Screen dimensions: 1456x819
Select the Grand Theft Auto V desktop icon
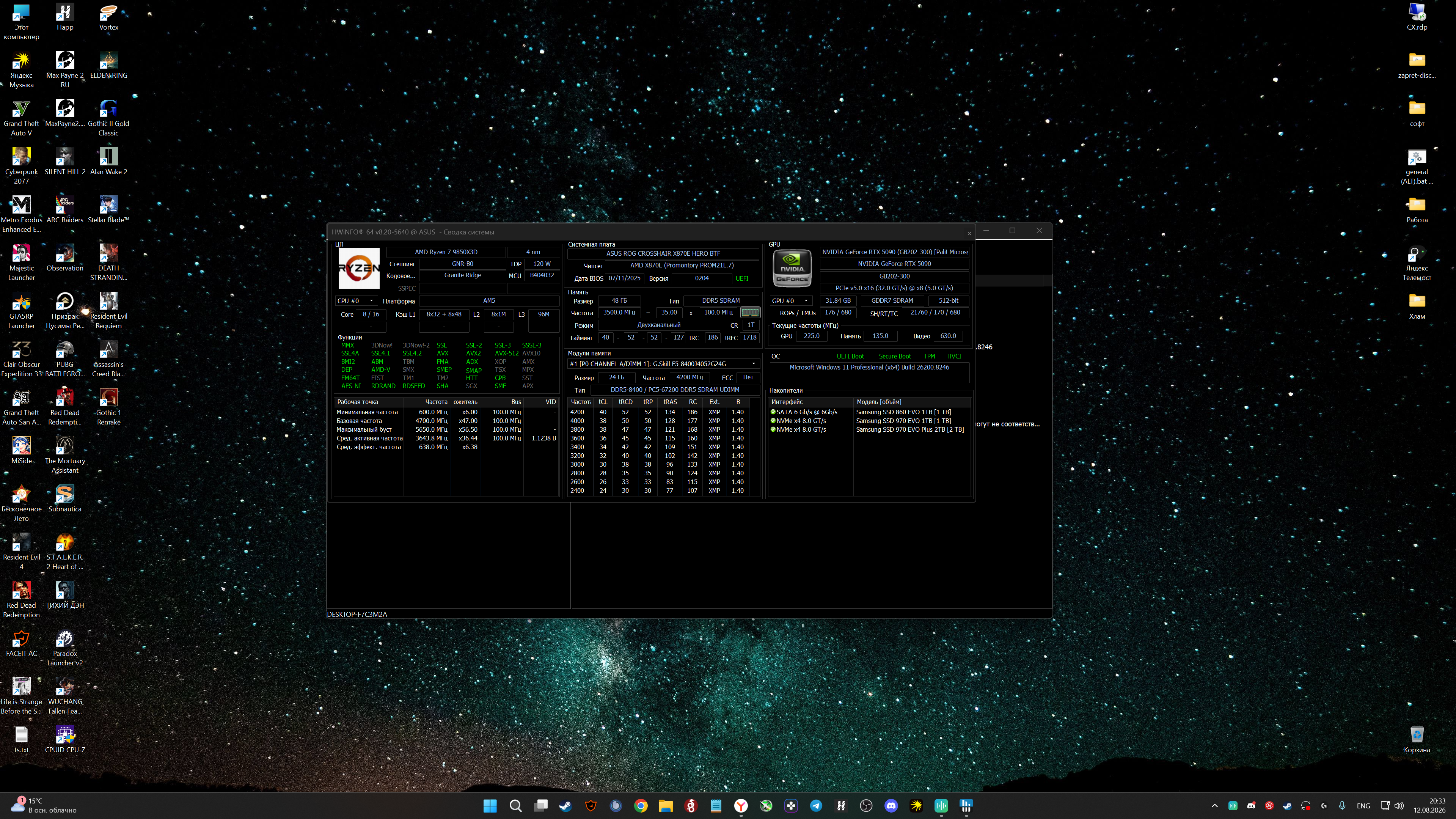pos(22,118)
